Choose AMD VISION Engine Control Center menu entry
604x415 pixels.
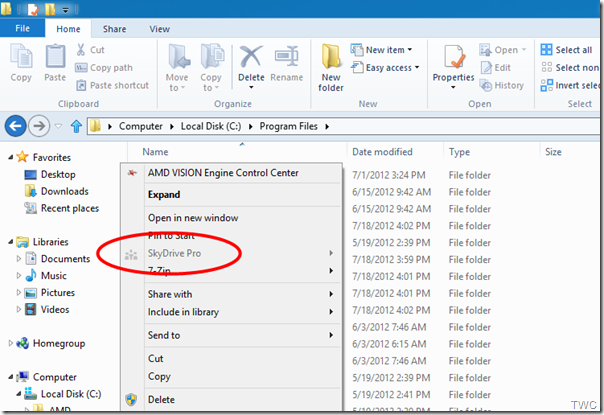coord(231,173)
